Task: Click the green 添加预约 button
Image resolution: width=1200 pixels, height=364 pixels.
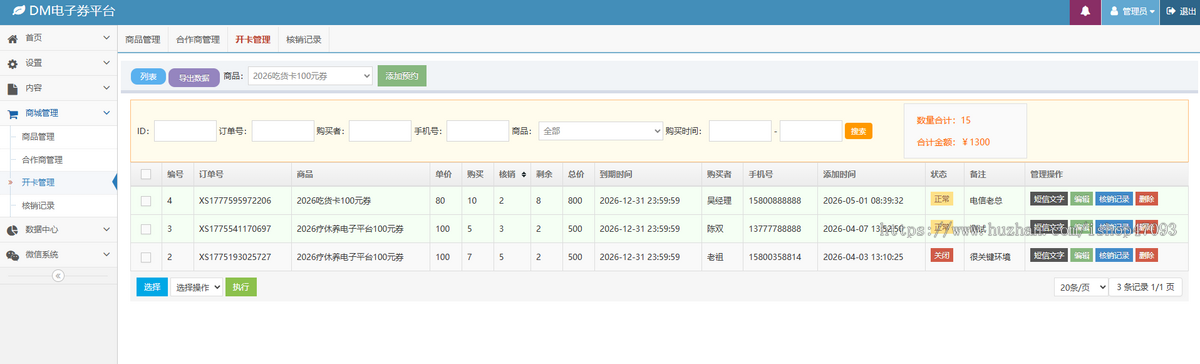Action: [x=402, y=76]
